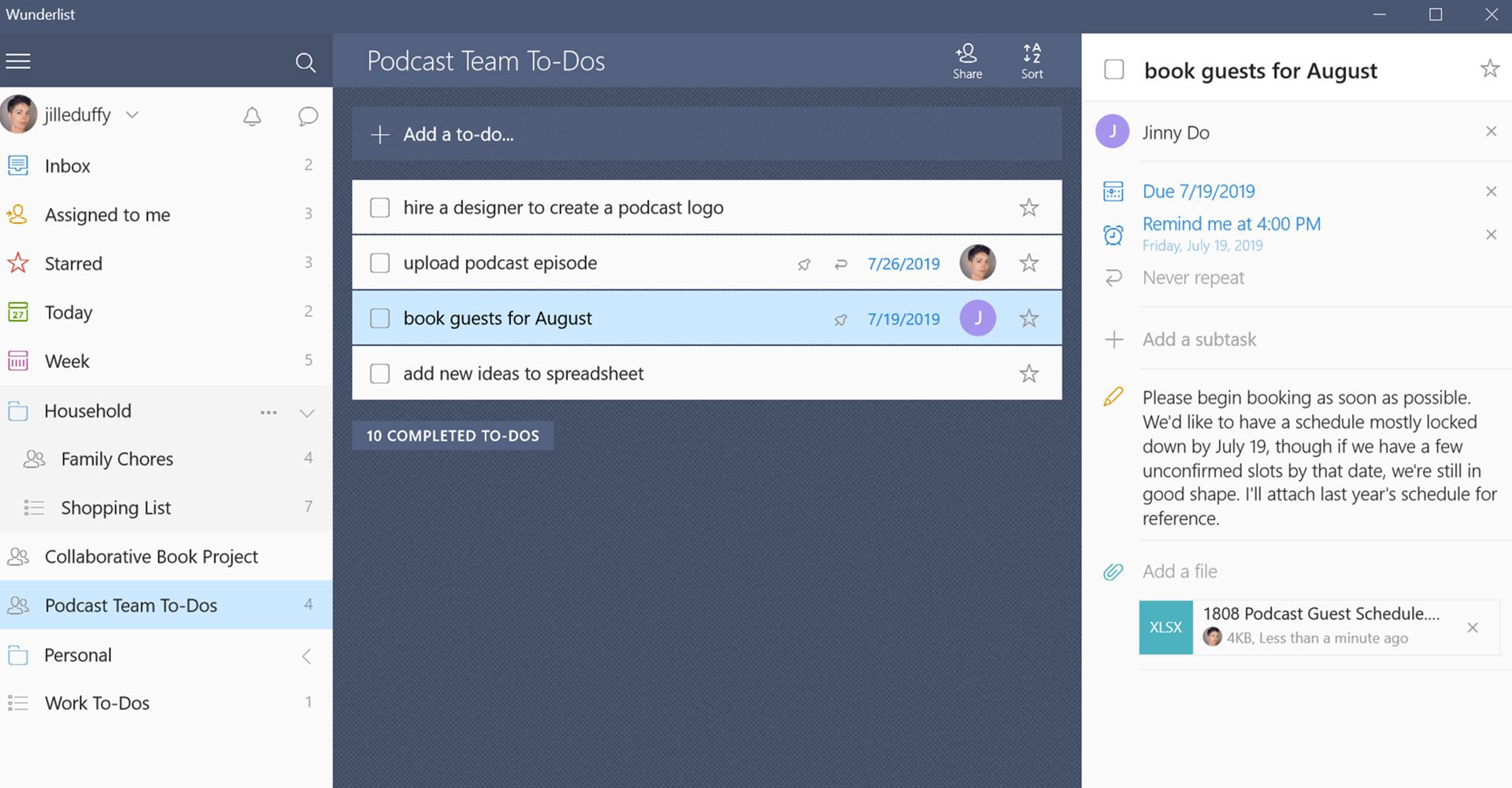Click the due date calendar icon
The image size is (1512, 788).
point(1114,191)
